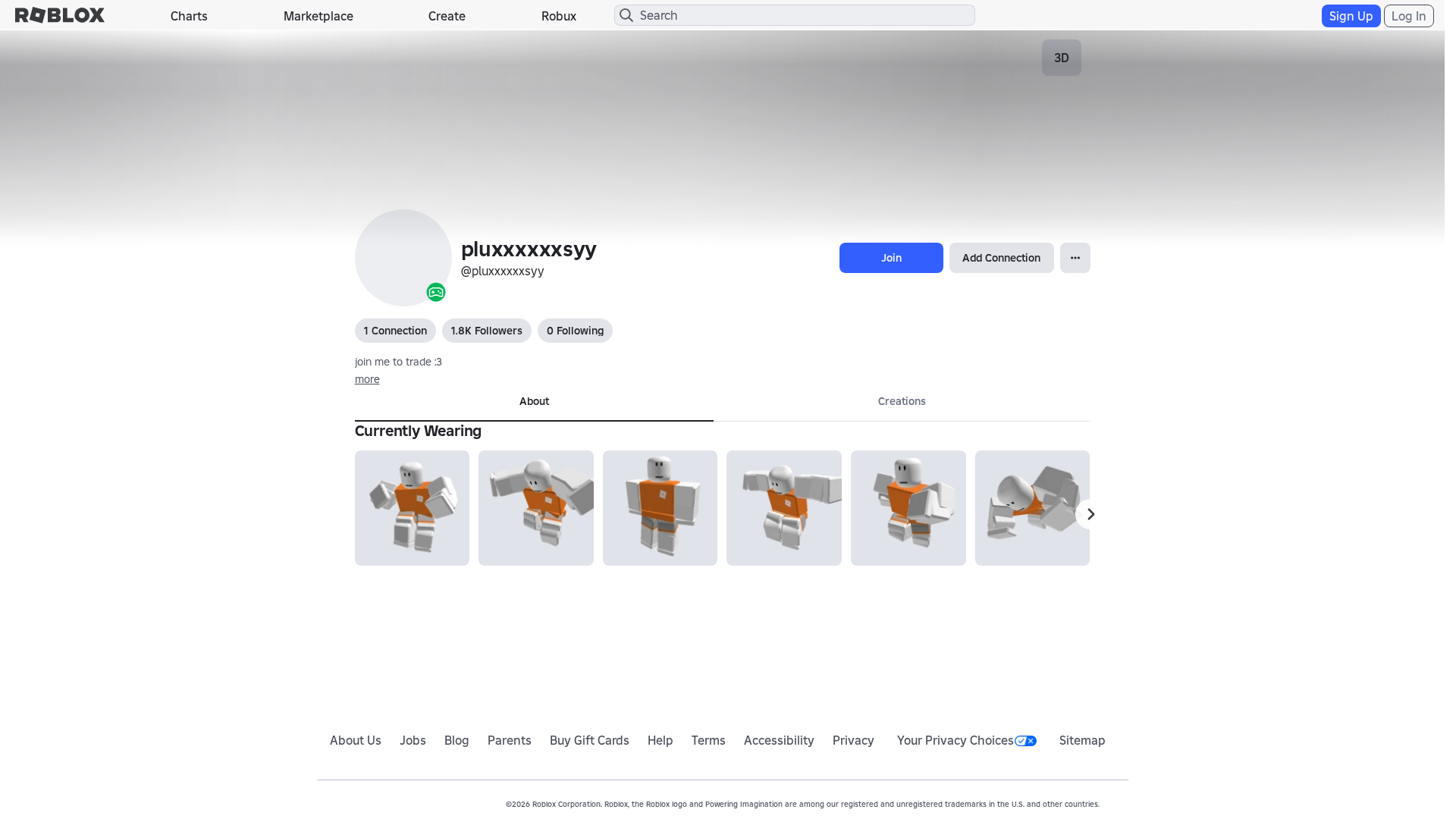The width and height of the screenshot is (1456, 819).
Task: Open the Parents footer link
Action: click(x=510, y=740)
